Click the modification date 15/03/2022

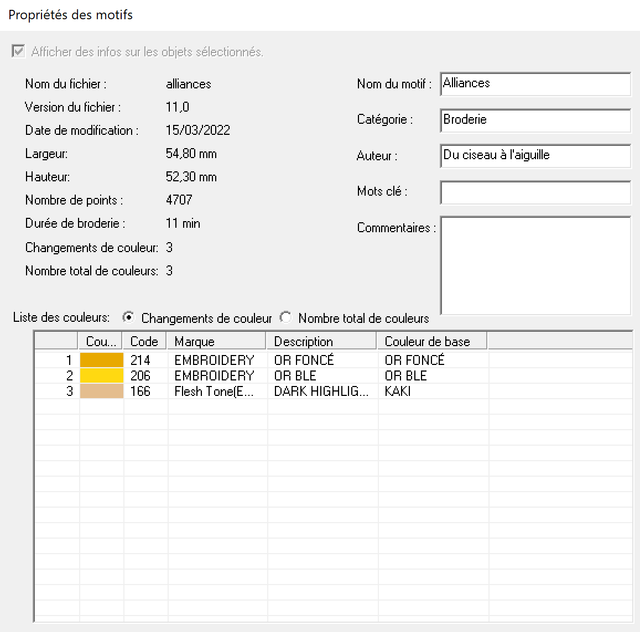198,130
